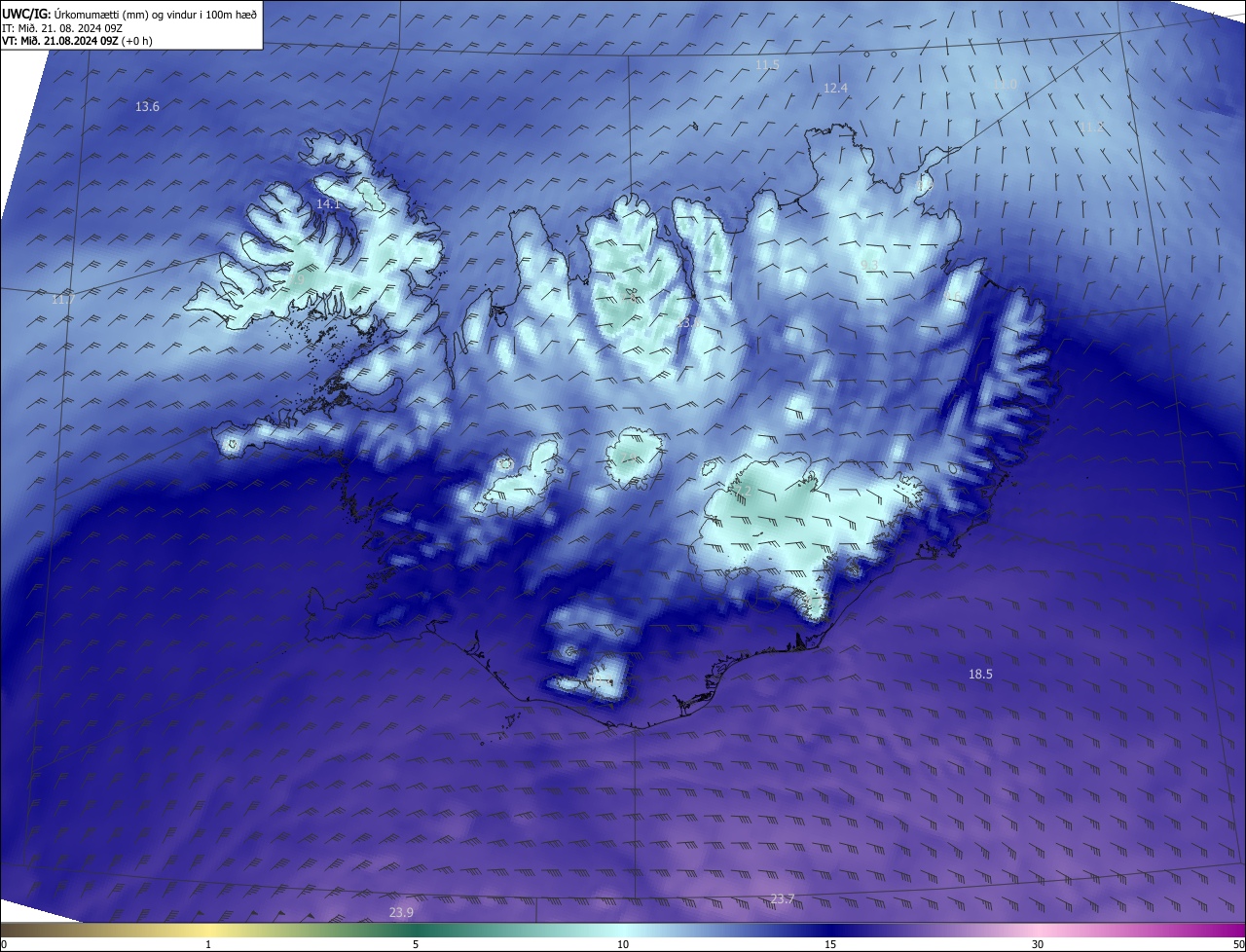1246x952 pixels.
Task: Click the 14.1 value over the Westfjords
Action: click(x=328, y=203)
